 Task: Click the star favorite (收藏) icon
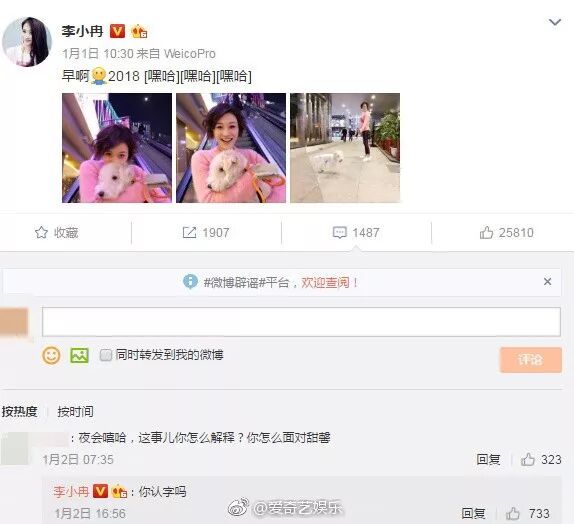pos(41,233)
